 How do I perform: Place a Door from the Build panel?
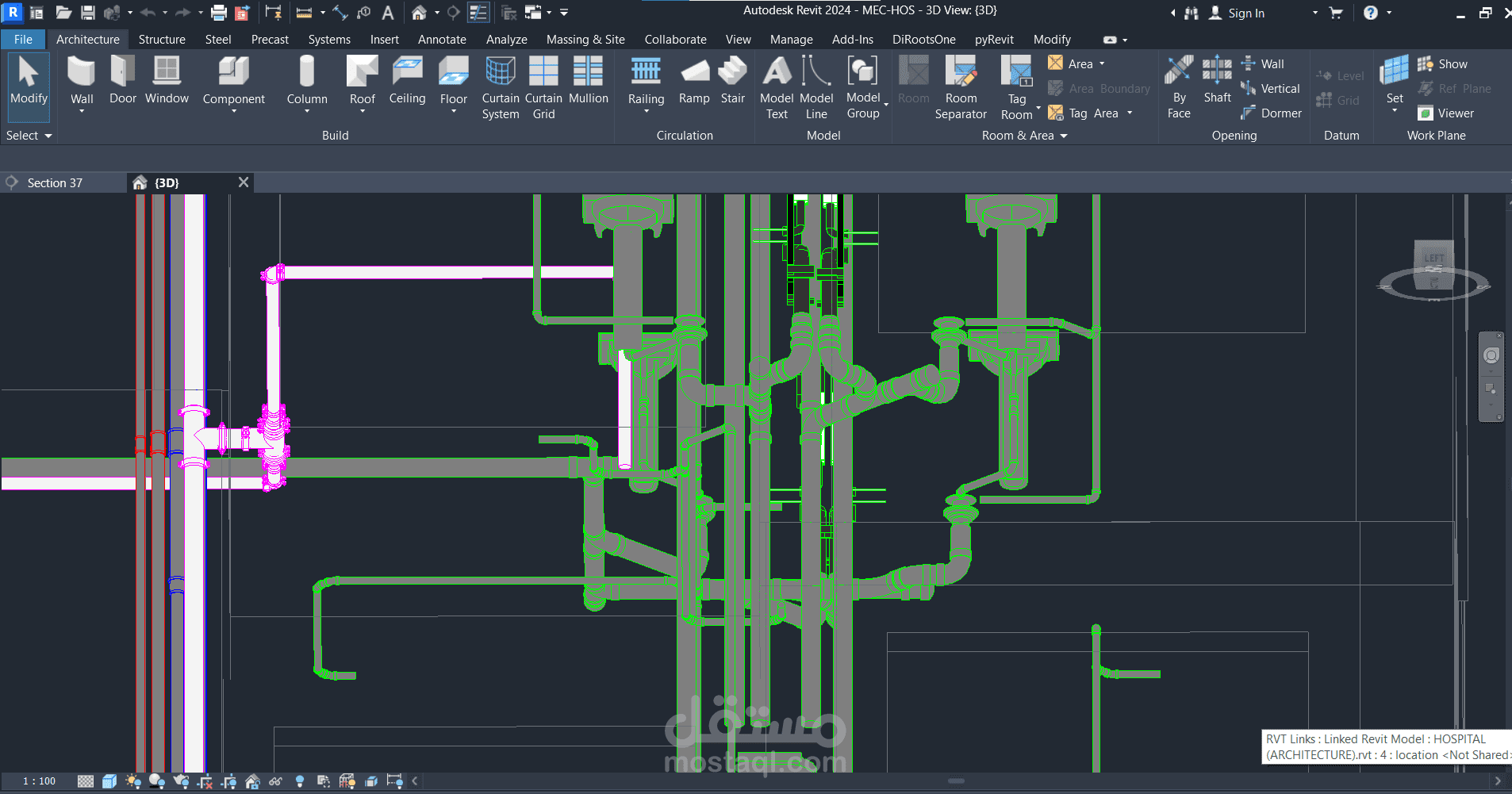click(123, 81)
